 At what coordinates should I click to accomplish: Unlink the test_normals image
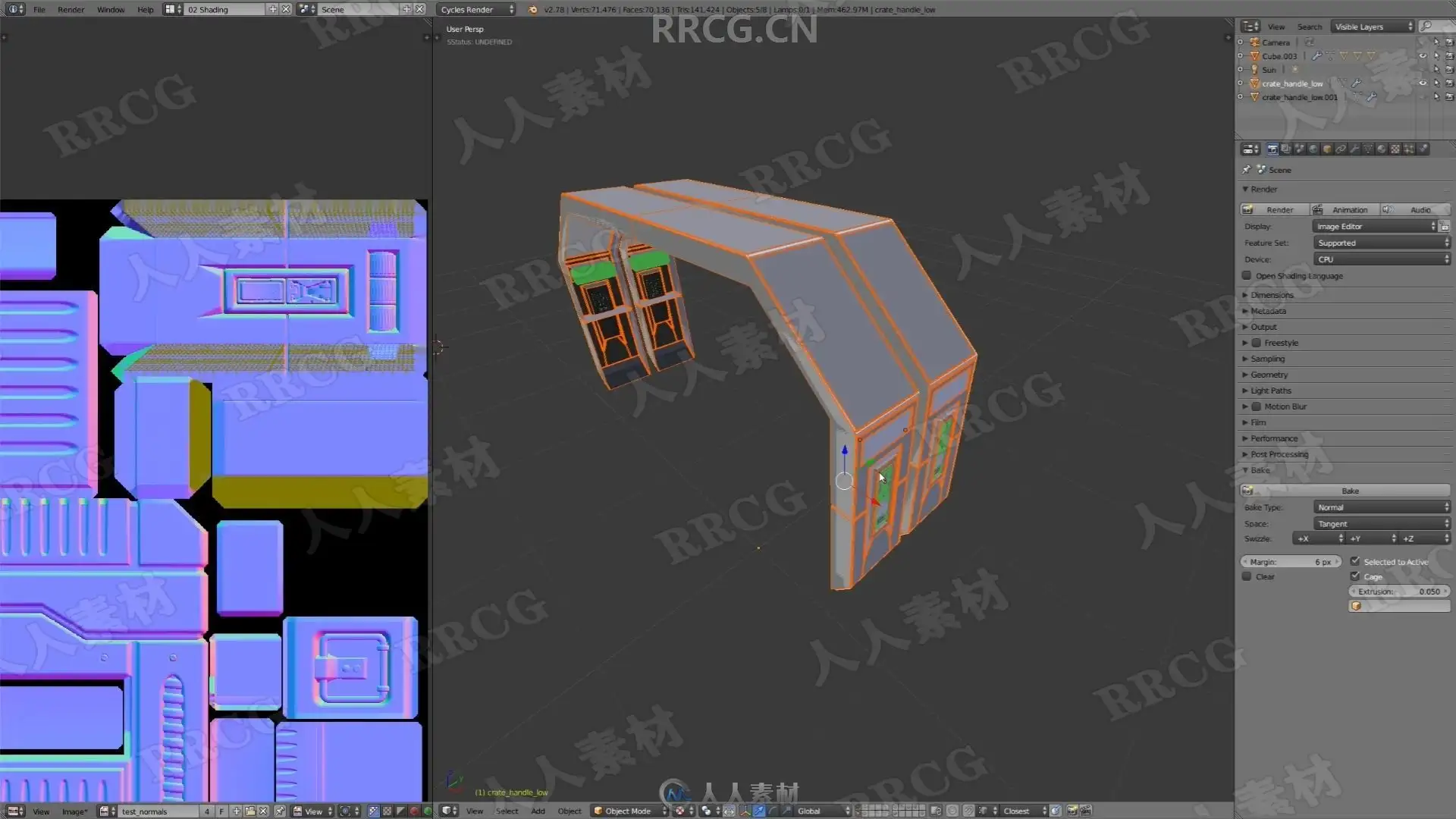[263, 811]
